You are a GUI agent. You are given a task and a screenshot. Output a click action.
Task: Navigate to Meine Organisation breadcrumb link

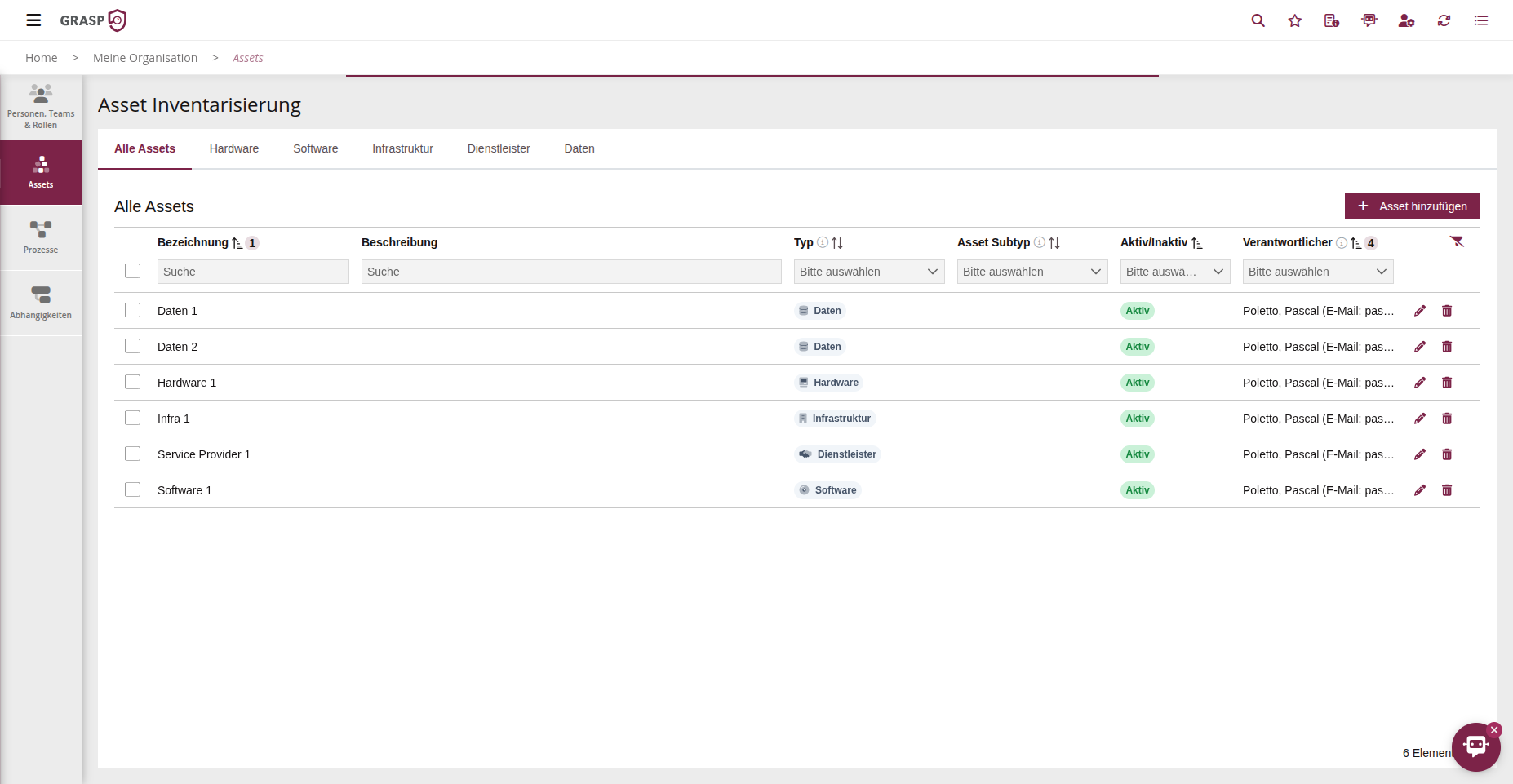click(x=145, y=58)
